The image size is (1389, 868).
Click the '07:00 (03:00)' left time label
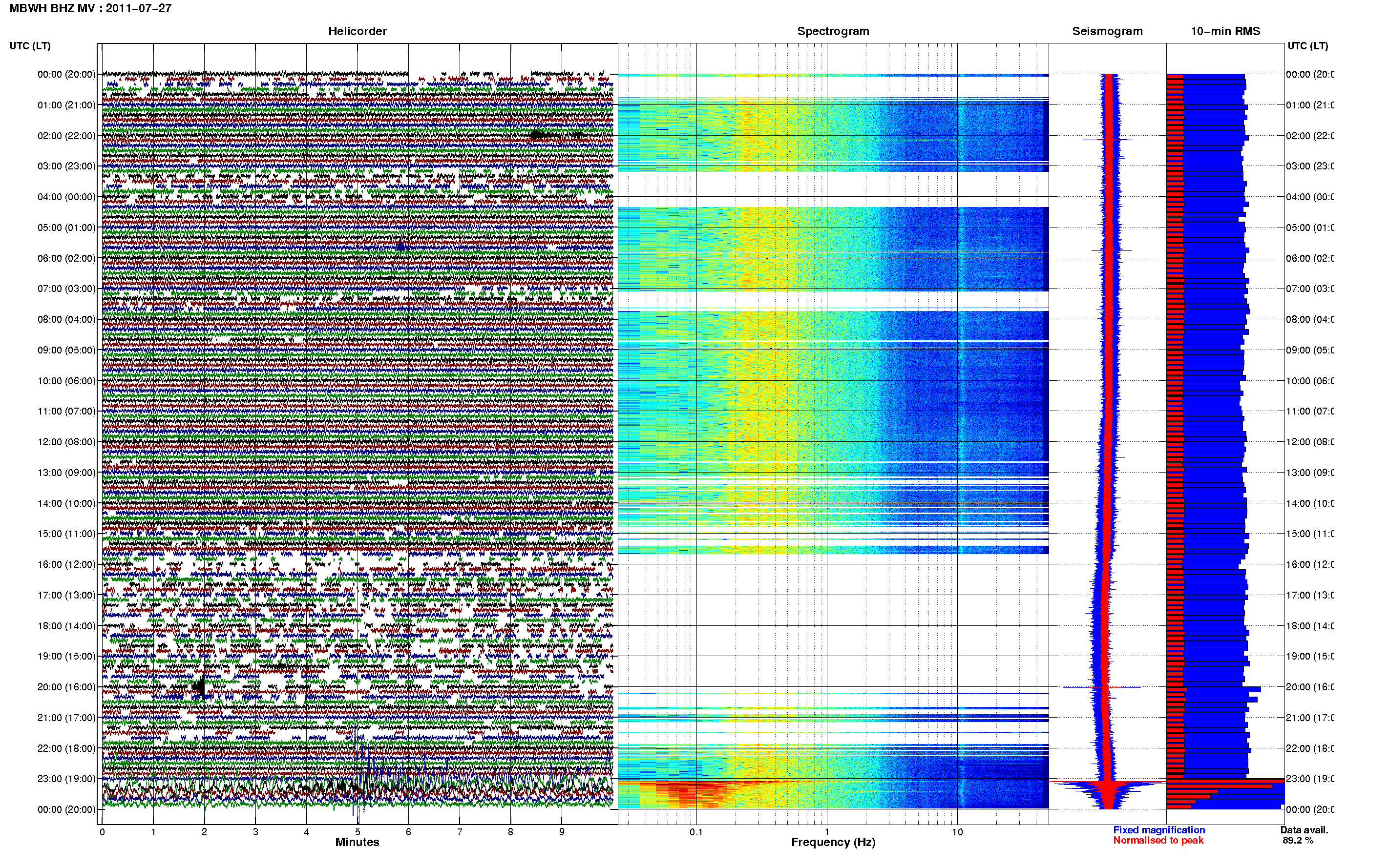pos(66,288)
